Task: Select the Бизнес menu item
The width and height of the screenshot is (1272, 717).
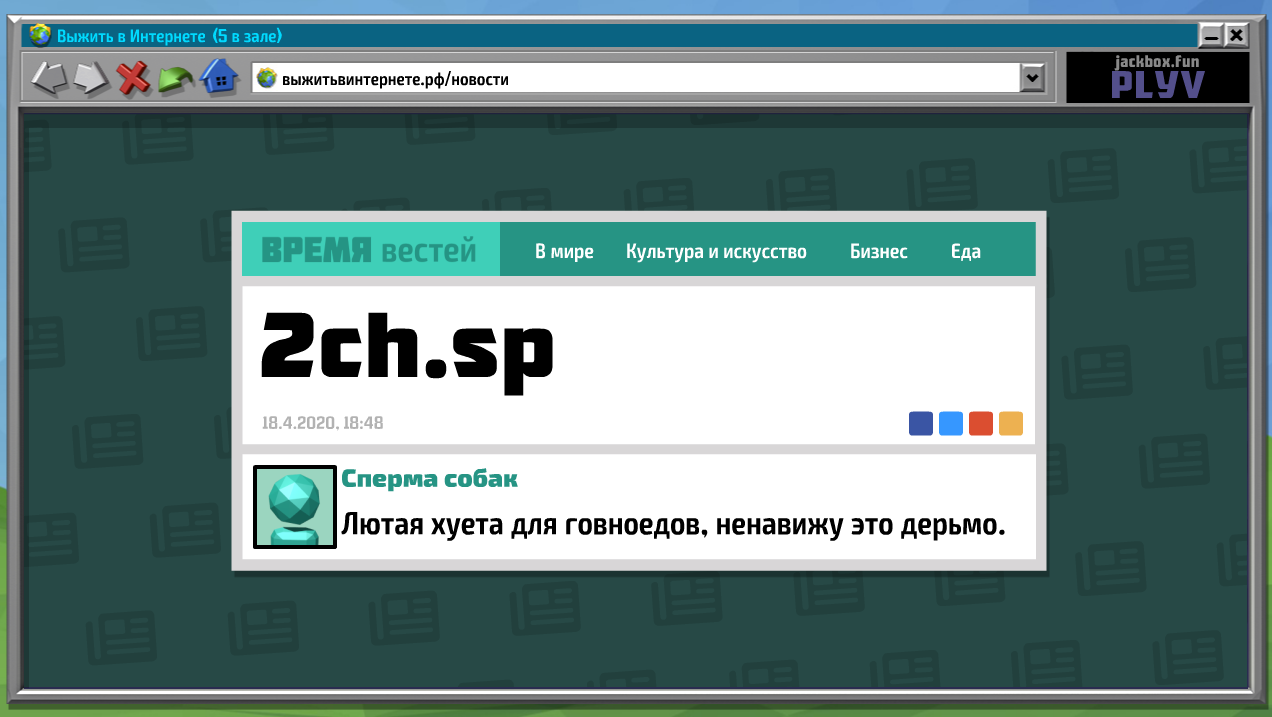Action: 879,251
